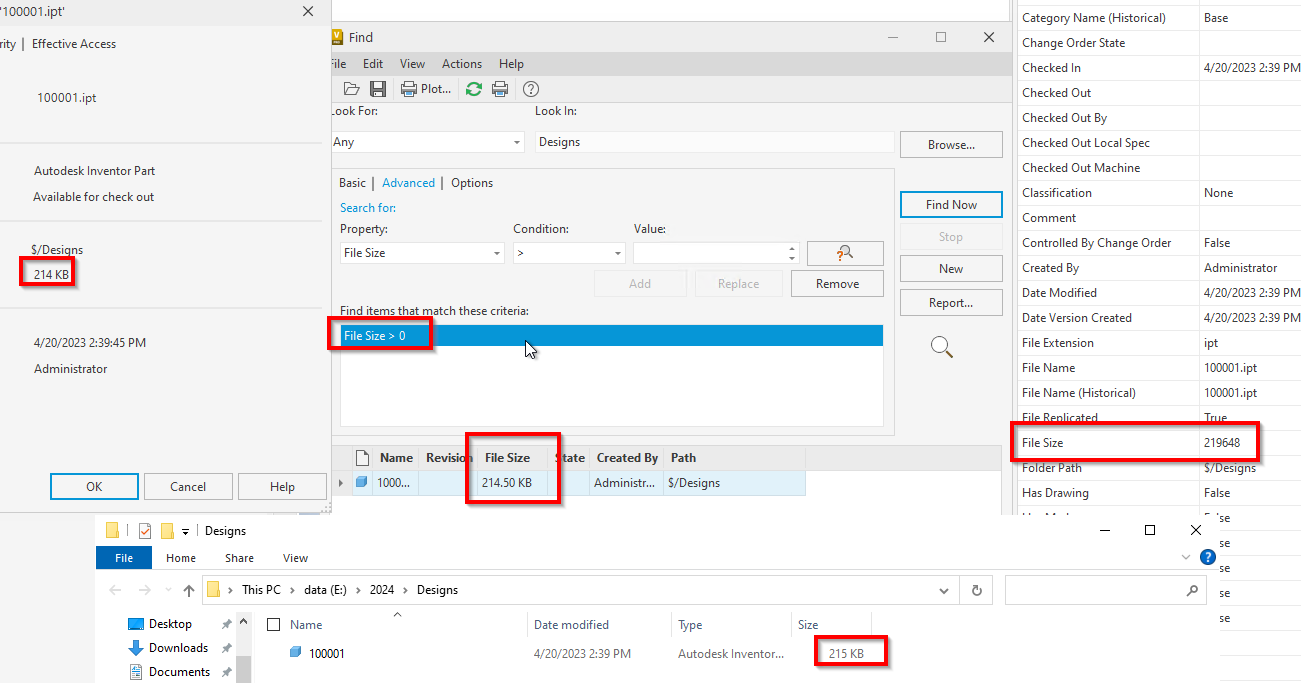
Task: Check the Name column checkbox in Explorer
Action: pos(273,624)
